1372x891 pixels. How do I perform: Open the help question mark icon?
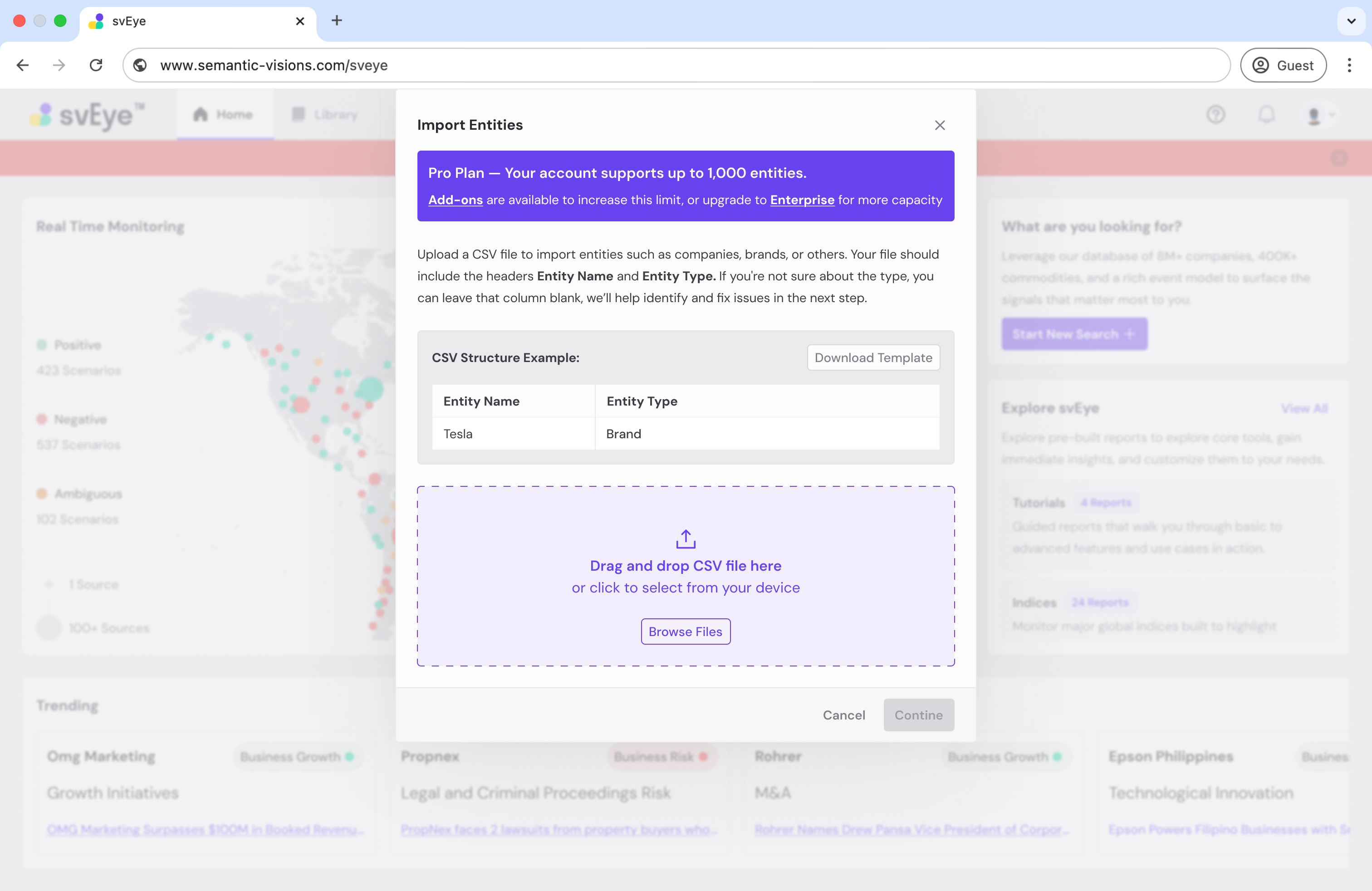click(x=1215, y=115)
